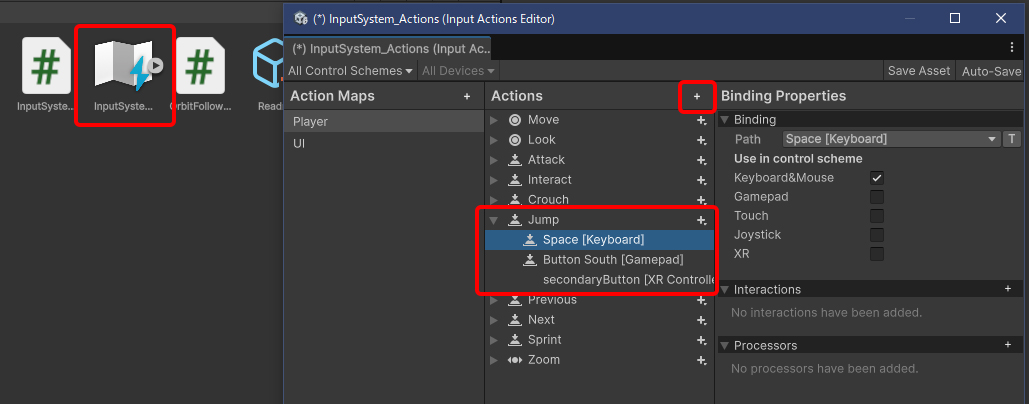Select the OrbitFollow C# script icon
Image resolution: width=1029 pixels, height=404 pixels.
(x=200, y=66)
